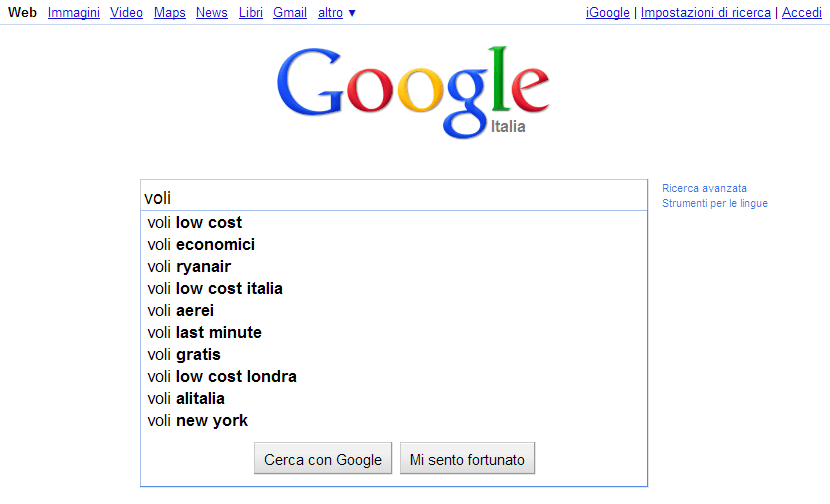Screen dimensions: 830x504
Task: Open the News link in top bar
Action: point(212,13)
